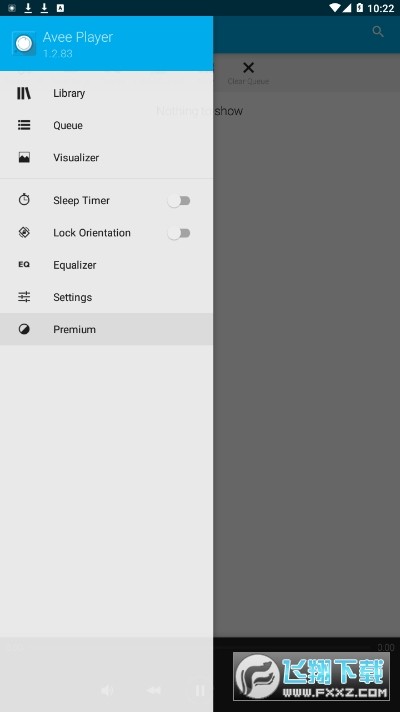Screen dimensions: 400x712
Task: Tap the Avee Player header title
Action: 78,37
